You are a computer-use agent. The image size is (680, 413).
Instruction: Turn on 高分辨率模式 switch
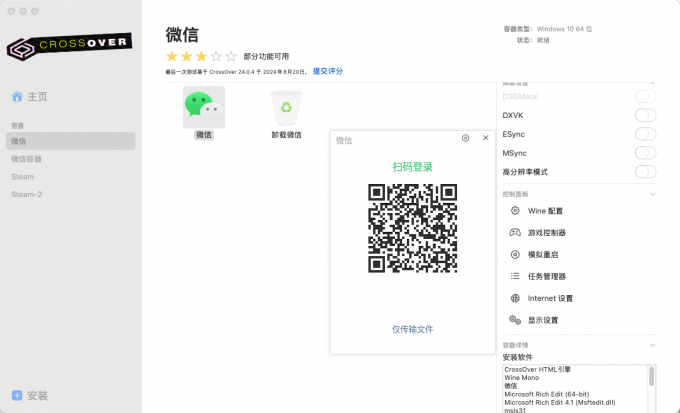(645, 172)
